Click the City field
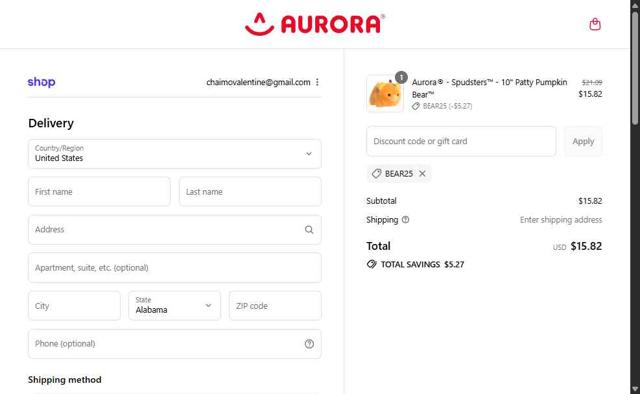Image resolution: width=640 pixels, height=394 pixels. click(x=74, y=306)
